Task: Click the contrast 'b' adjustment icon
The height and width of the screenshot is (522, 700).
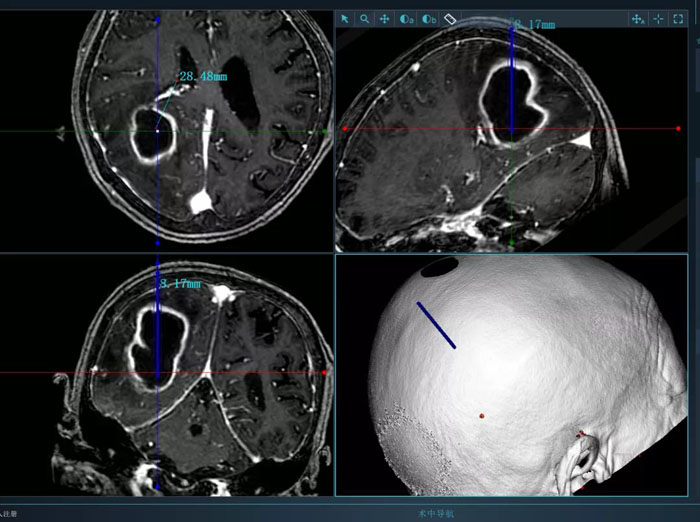Action: click(x=428, y=18)
